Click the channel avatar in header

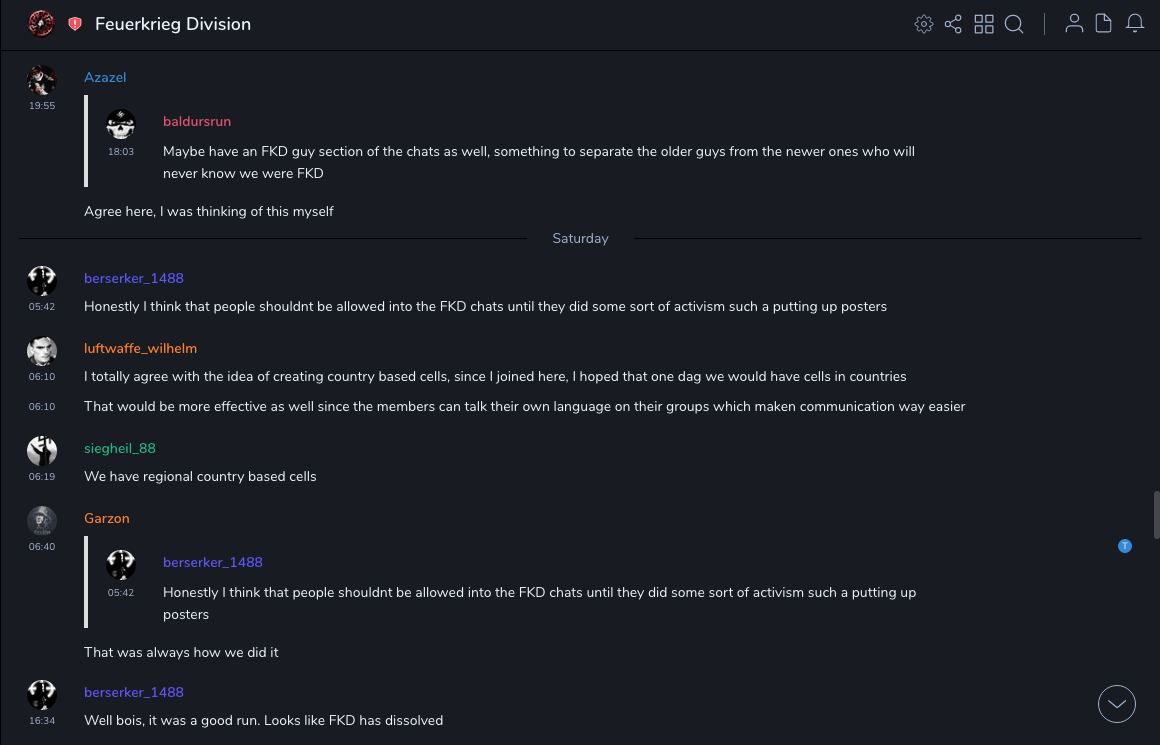coord(41,23)
